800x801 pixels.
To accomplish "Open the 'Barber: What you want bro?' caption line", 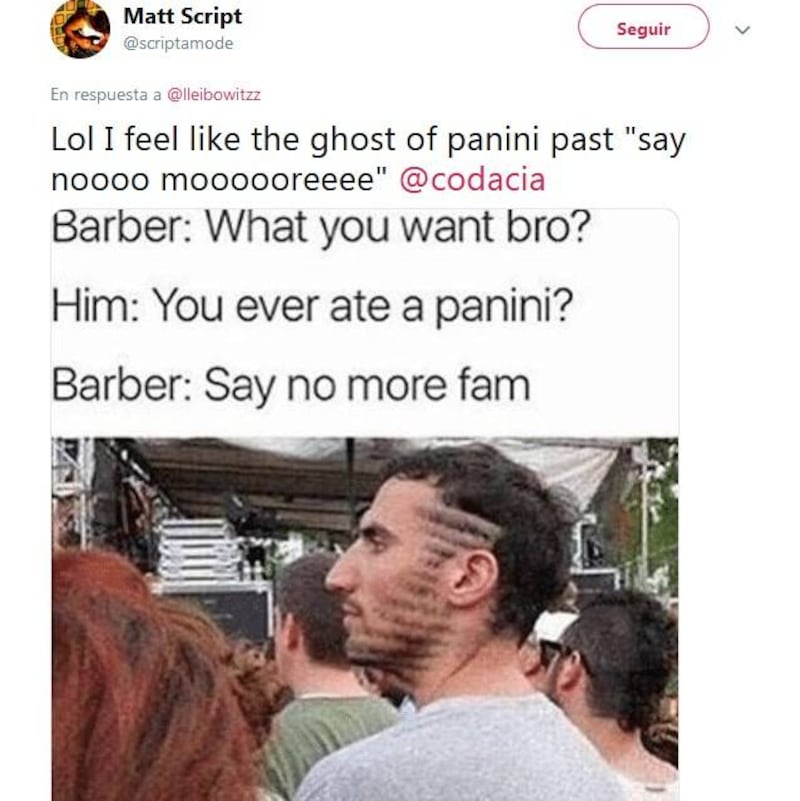I will coord(321,227).
